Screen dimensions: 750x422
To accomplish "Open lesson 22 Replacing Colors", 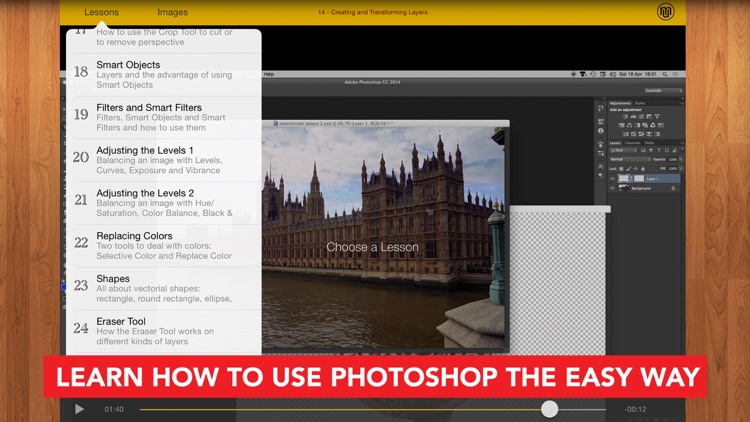I will [x=164, y=245].
